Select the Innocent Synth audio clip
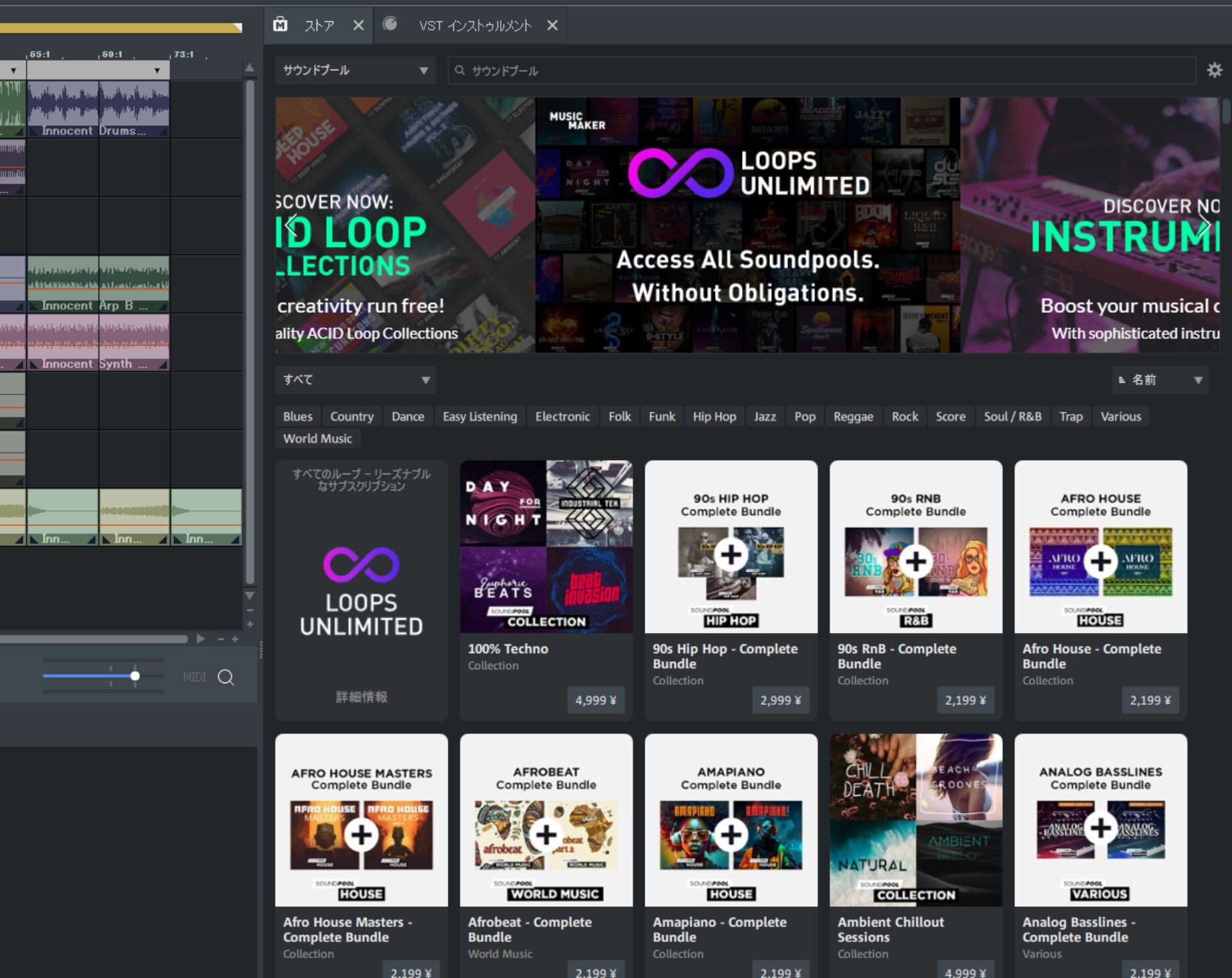Screen dimensions: 1232x978 [x=98, y=342]
